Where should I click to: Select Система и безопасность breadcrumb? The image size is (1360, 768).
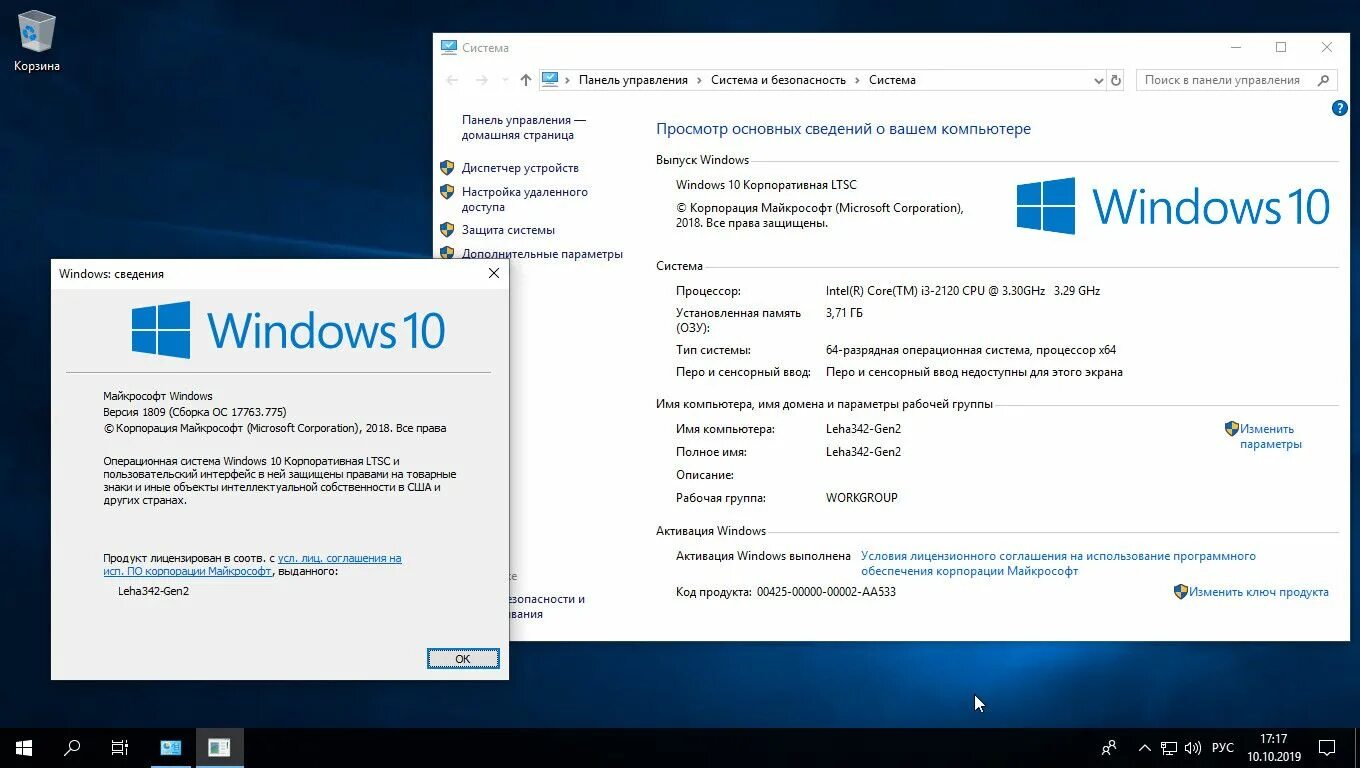click(778, 80)
